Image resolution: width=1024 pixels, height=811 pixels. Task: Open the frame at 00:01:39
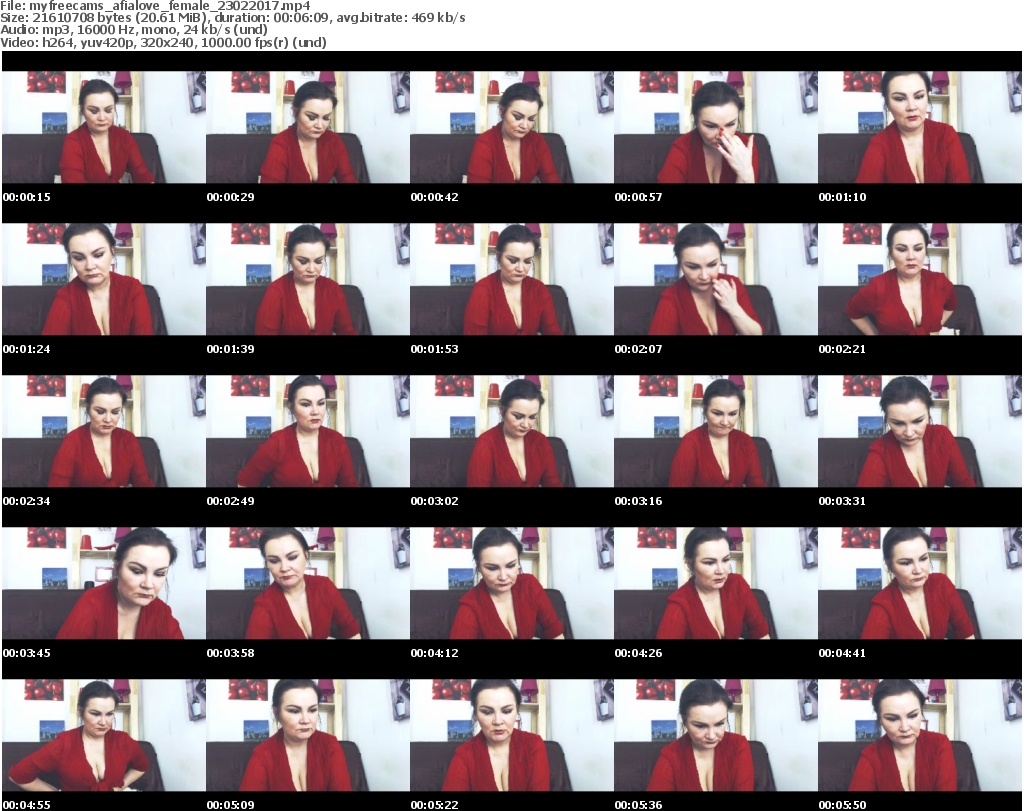[x=308, y=279]
